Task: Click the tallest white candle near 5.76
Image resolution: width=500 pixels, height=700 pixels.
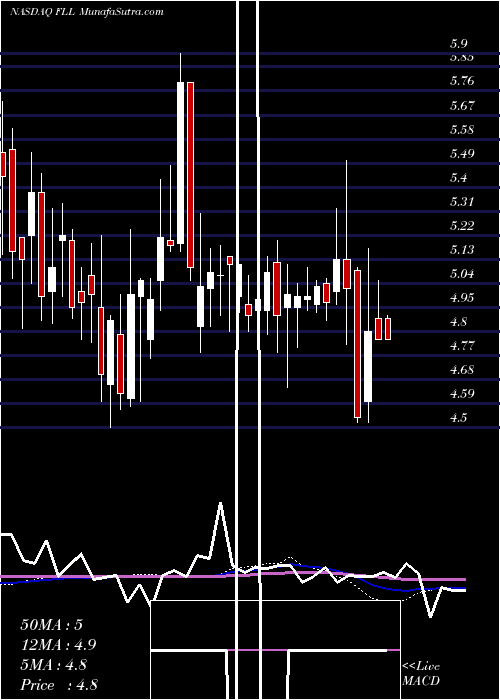Action: tap(180, 163)
